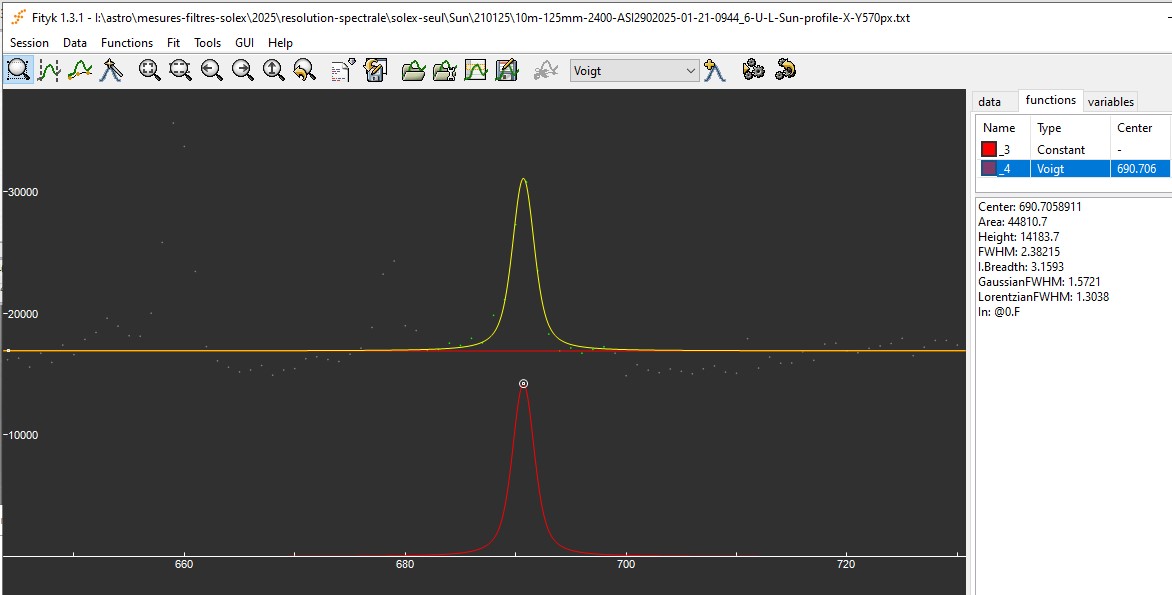Image resolution: width=1172 pixels, height=595 pixels.
Task: Start fitting with the gears icon
Action: tap(754, 70)
